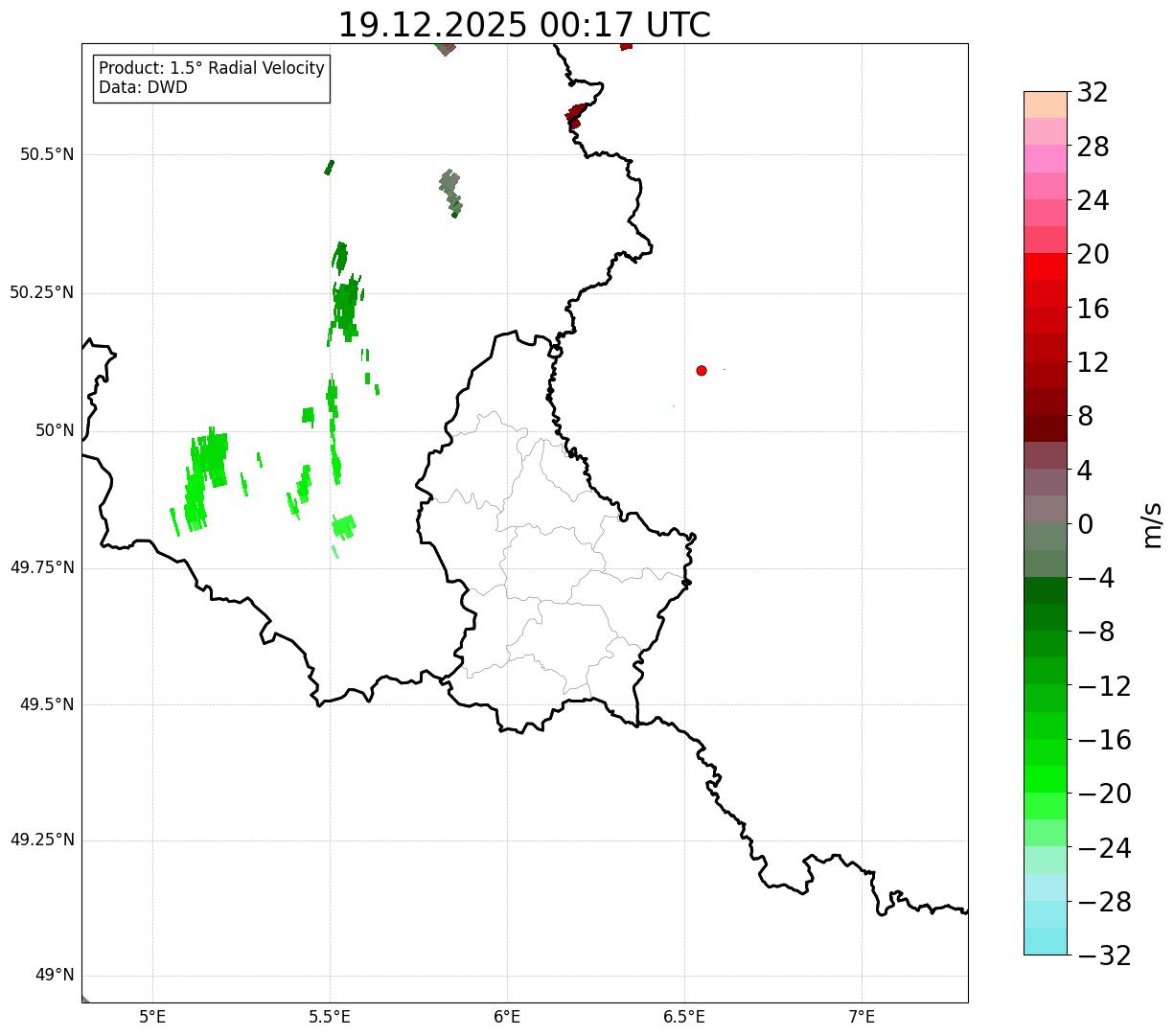This screenshot has height=1036, width=1174.
Task: Click the 5°E longitude label
Action: pos(152,1017)
